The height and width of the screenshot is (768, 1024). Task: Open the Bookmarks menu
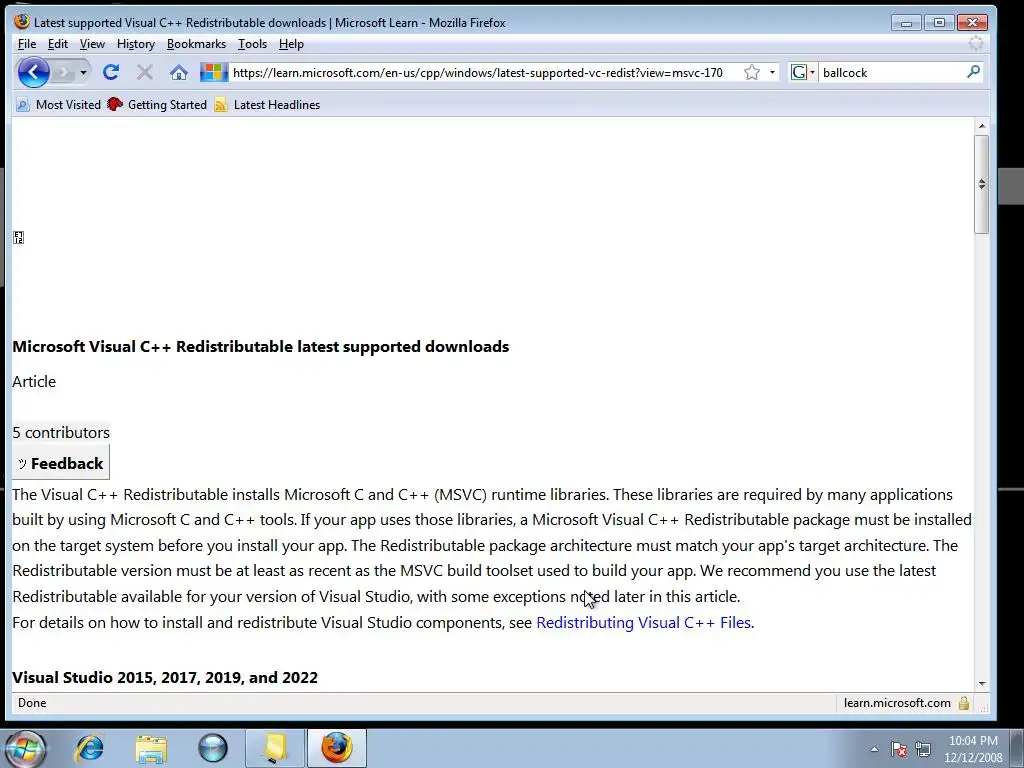(x=196, y=44)
